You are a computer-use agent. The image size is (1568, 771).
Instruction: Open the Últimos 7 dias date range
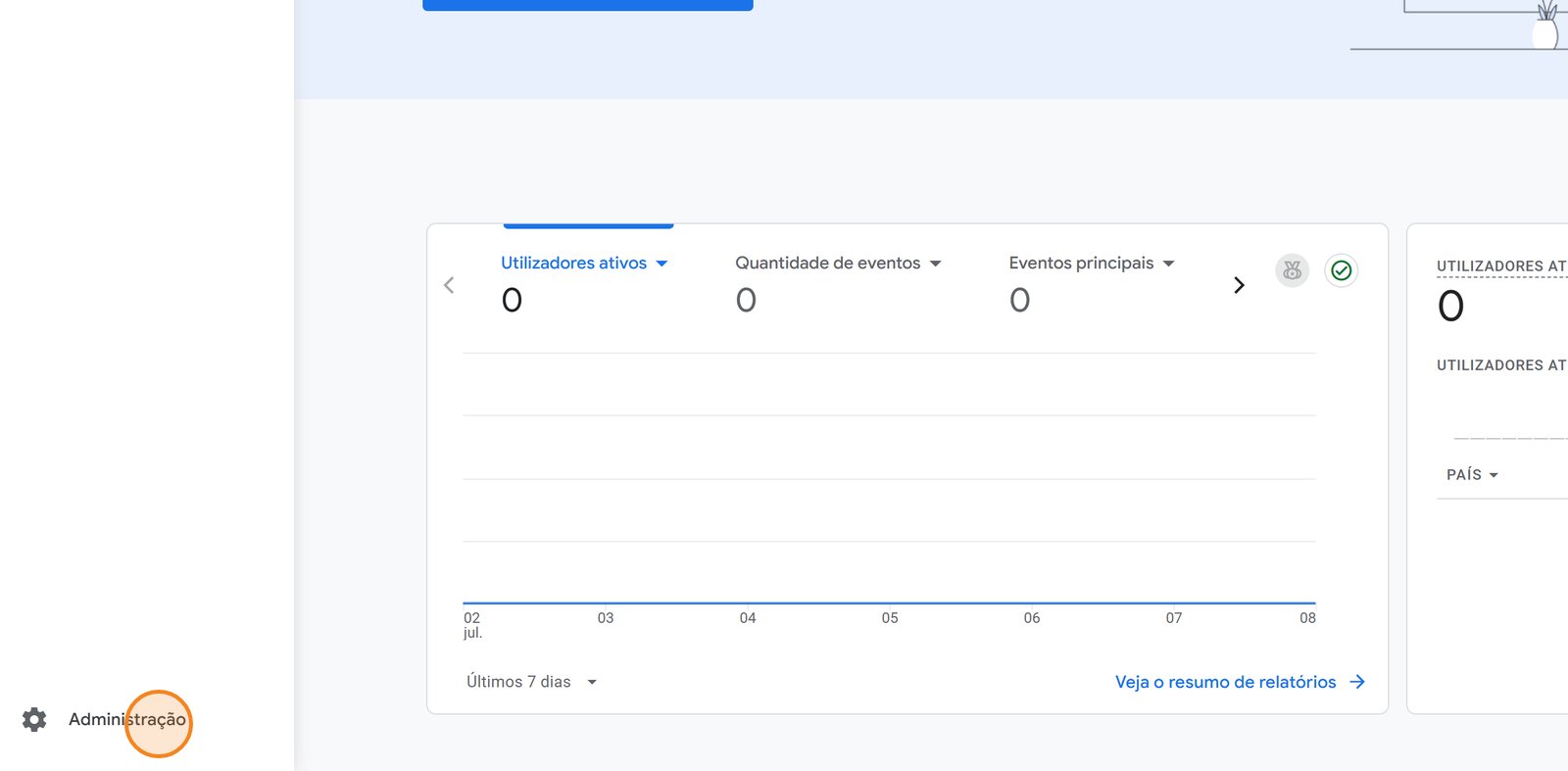(530, 682)
